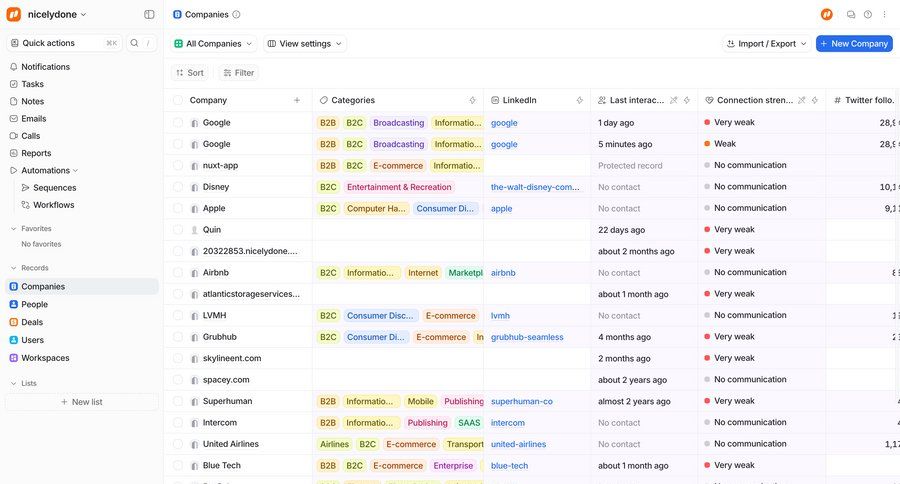Image resolution: width=900 pixels, height=484 pixels.
Task: Check the Airbnb row checkbox
Action: (178, 273)
